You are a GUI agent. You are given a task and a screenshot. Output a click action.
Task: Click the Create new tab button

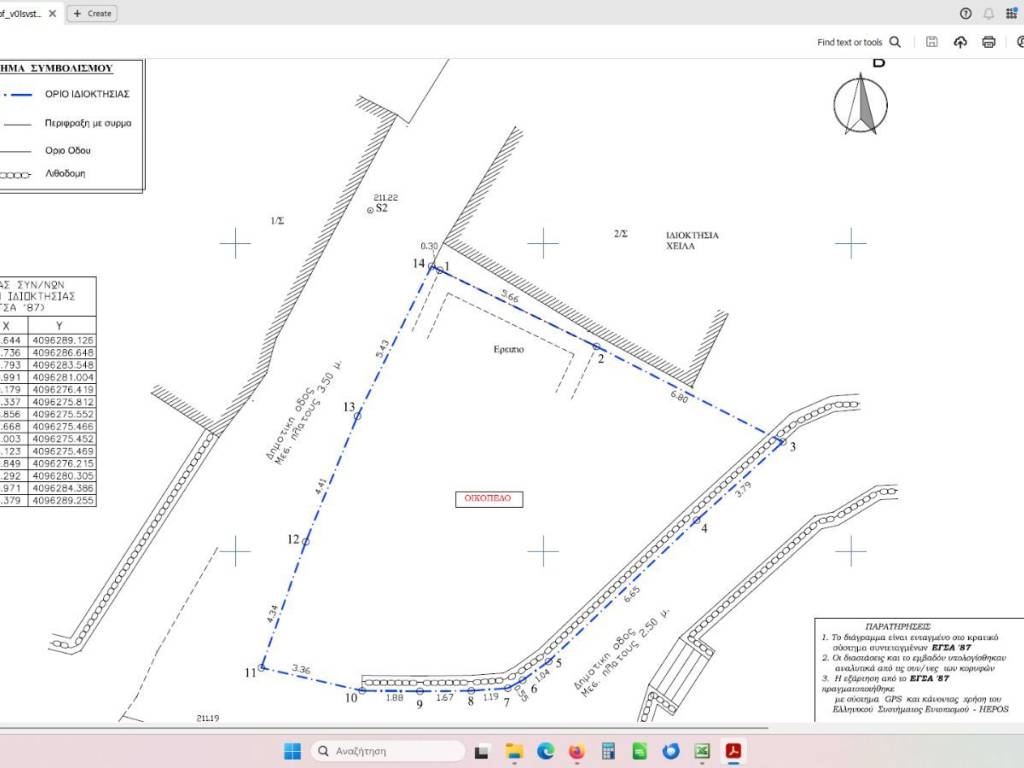point(92,13)
